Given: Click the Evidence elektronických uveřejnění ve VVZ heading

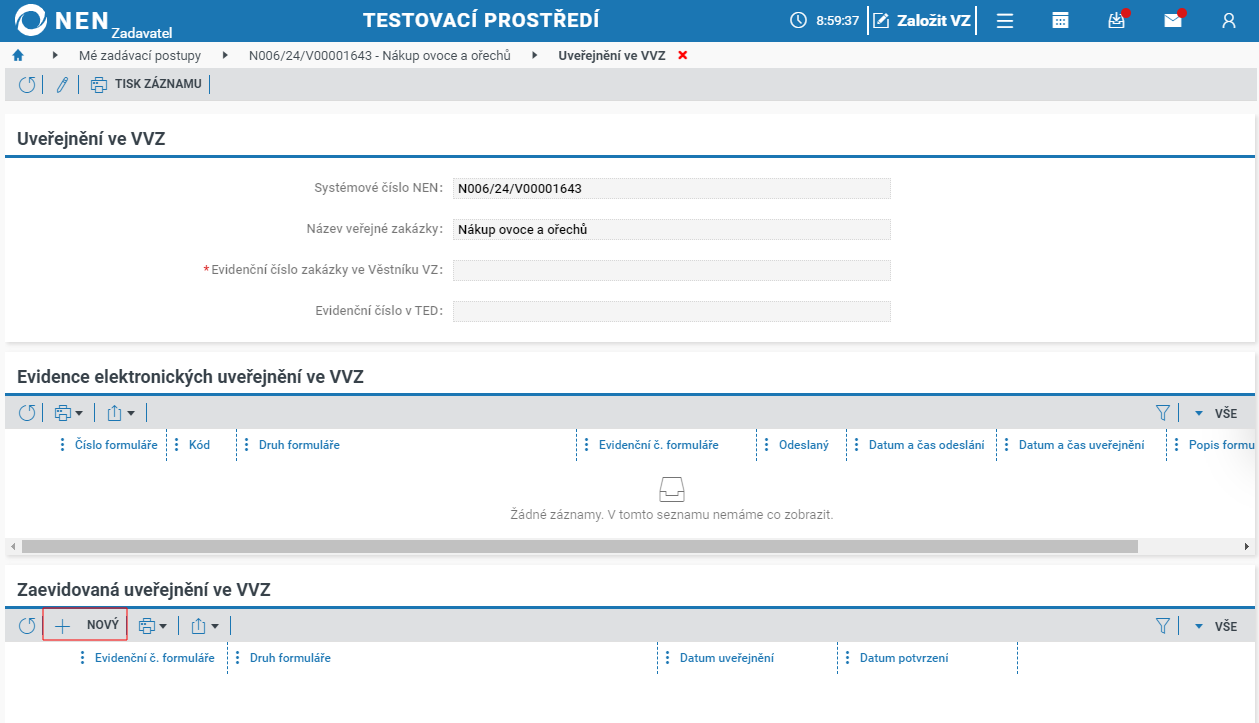Looking at the screenshot, I should [191, 377].
